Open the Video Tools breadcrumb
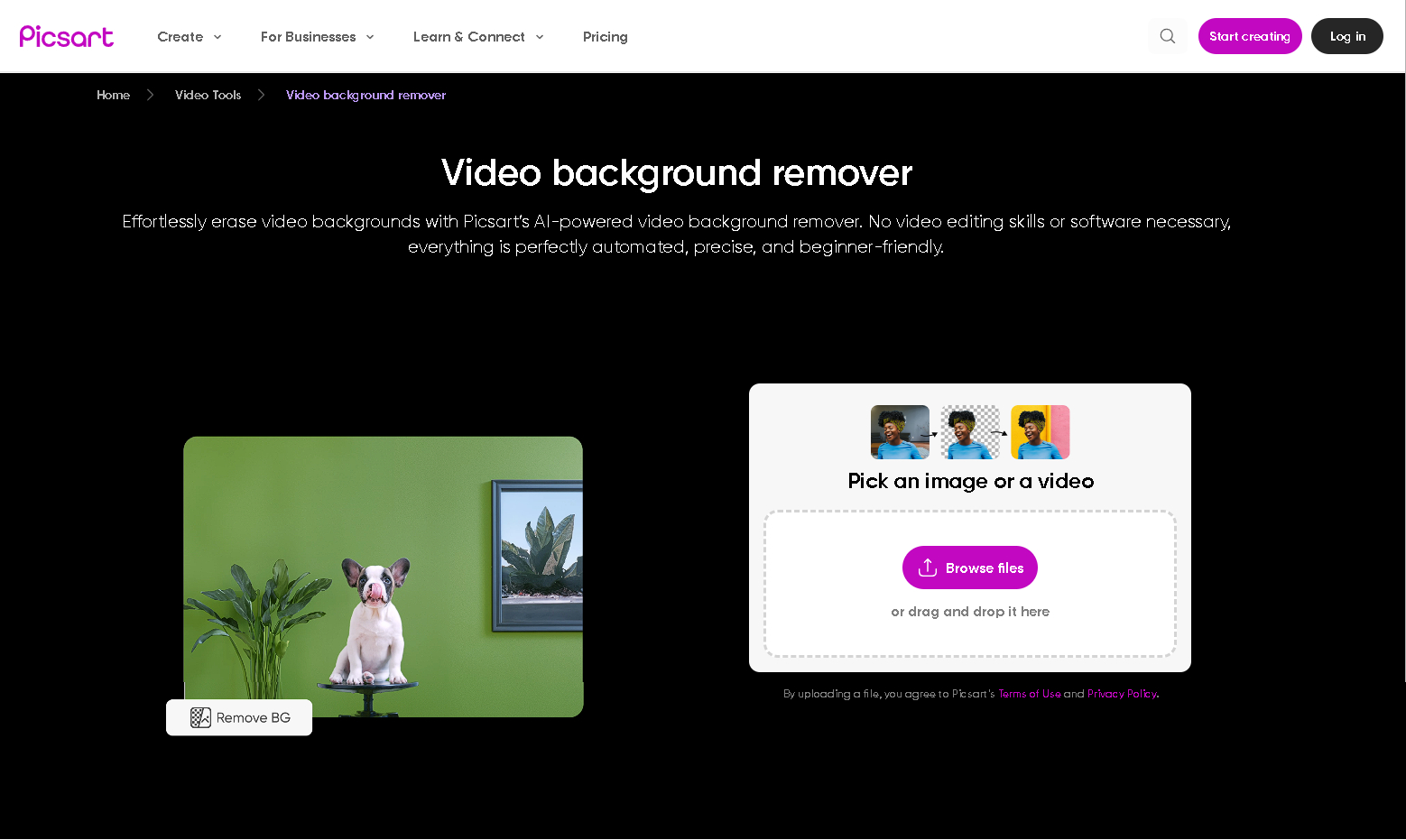This screenshot has height=840, width=1406. [208, 95]
